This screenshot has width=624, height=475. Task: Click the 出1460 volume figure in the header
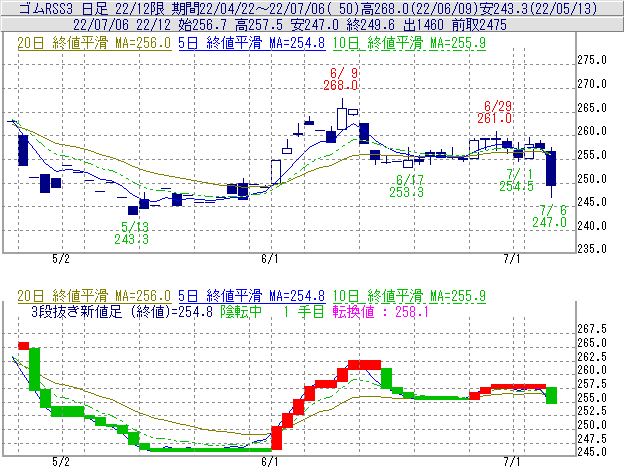click(423, 25)
